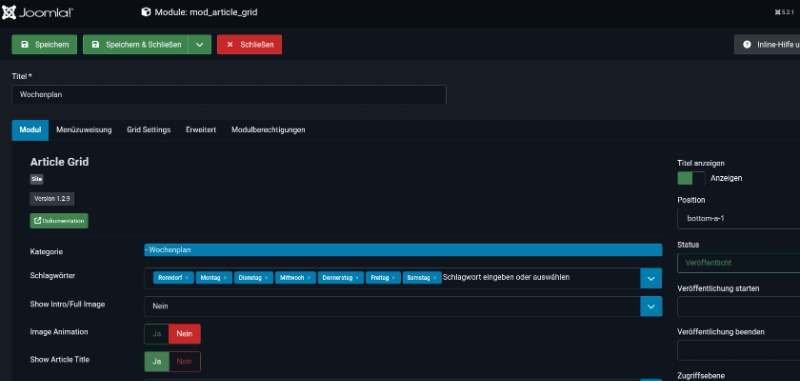Click the Schlagwörter label
The height and width of the screenshot is (381, 800).
[x=53, y=275]
